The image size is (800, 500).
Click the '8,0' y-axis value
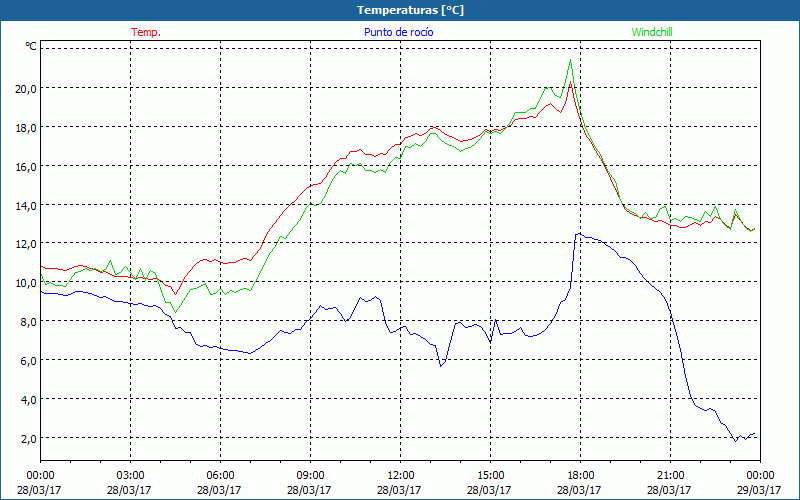tap(29, 322)
